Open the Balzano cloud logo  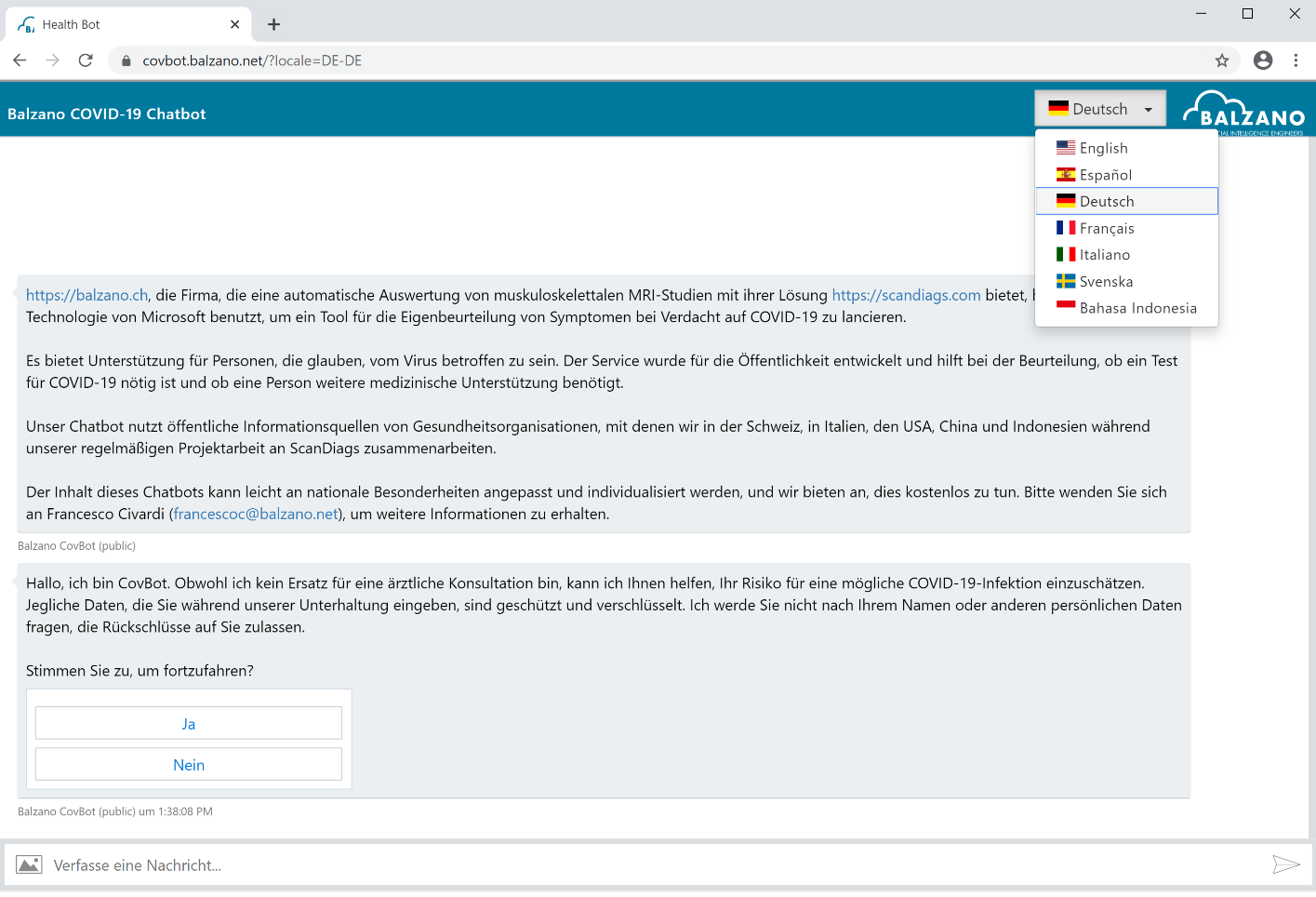point(1243,113)
